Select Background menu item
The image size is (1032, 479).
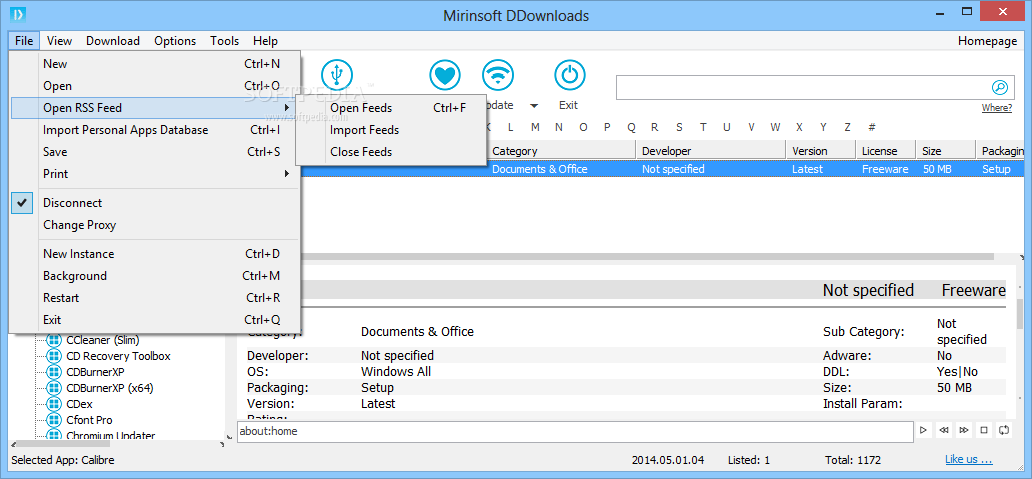tap(155, 276)
